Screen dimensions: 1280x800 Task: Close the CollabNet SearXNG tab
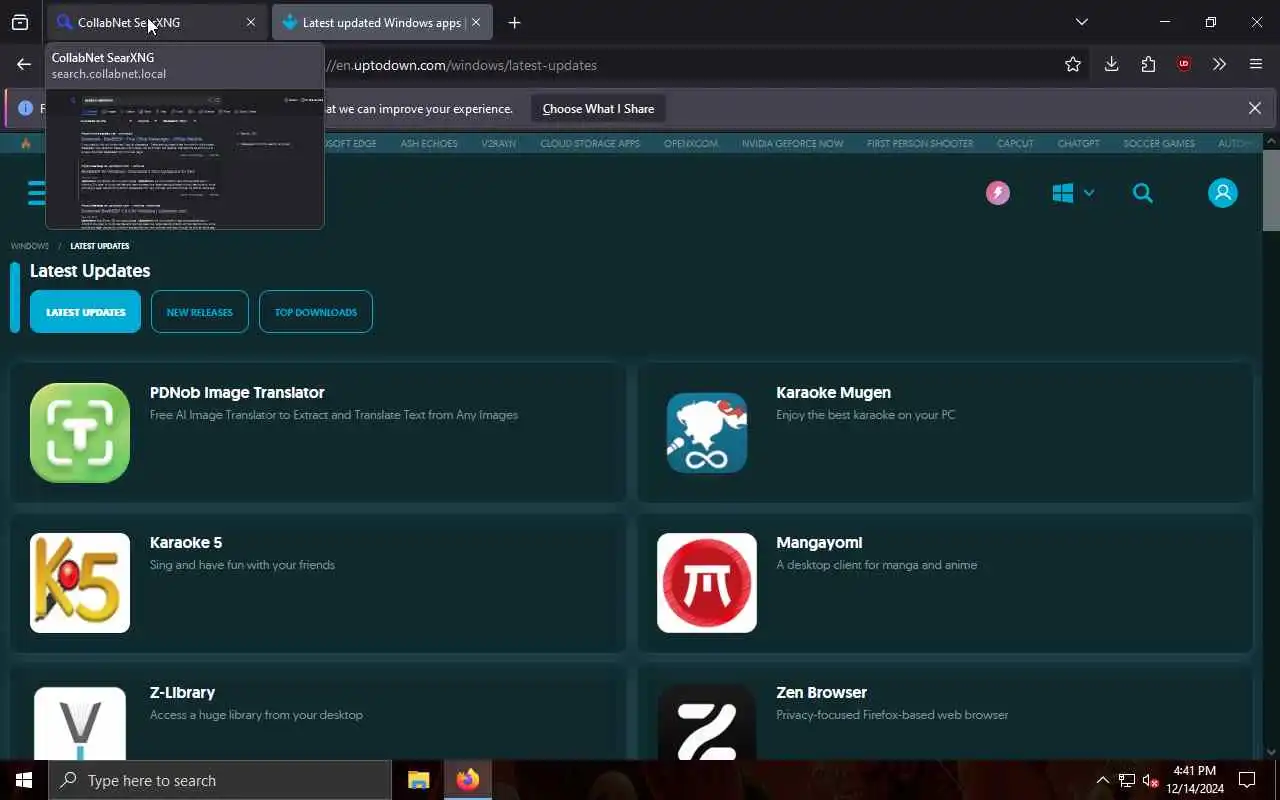click(251, 22)
